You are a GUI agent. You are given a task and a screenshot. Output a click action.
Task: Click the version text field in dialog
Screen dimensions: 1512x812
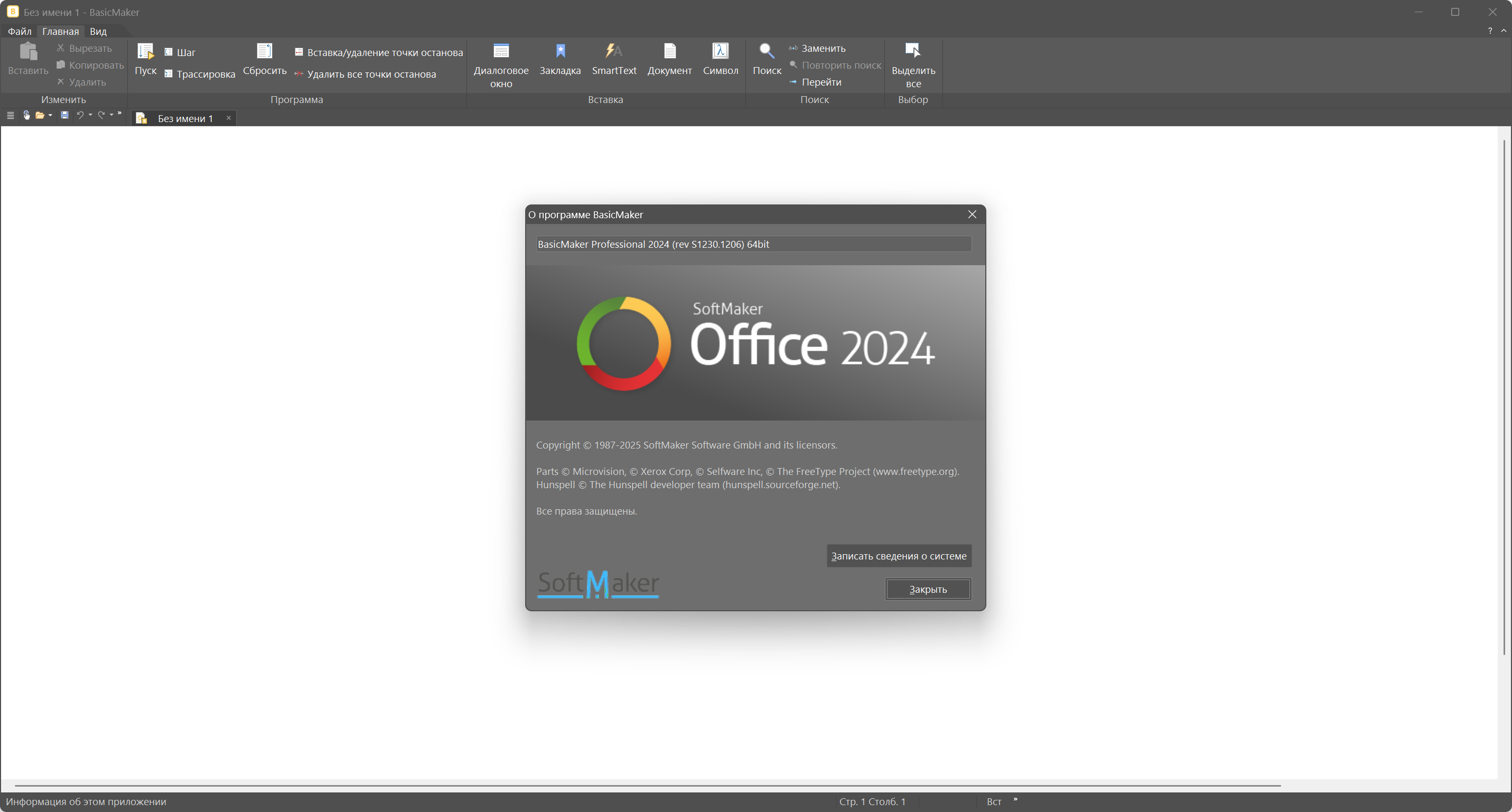tap(753, 244)
